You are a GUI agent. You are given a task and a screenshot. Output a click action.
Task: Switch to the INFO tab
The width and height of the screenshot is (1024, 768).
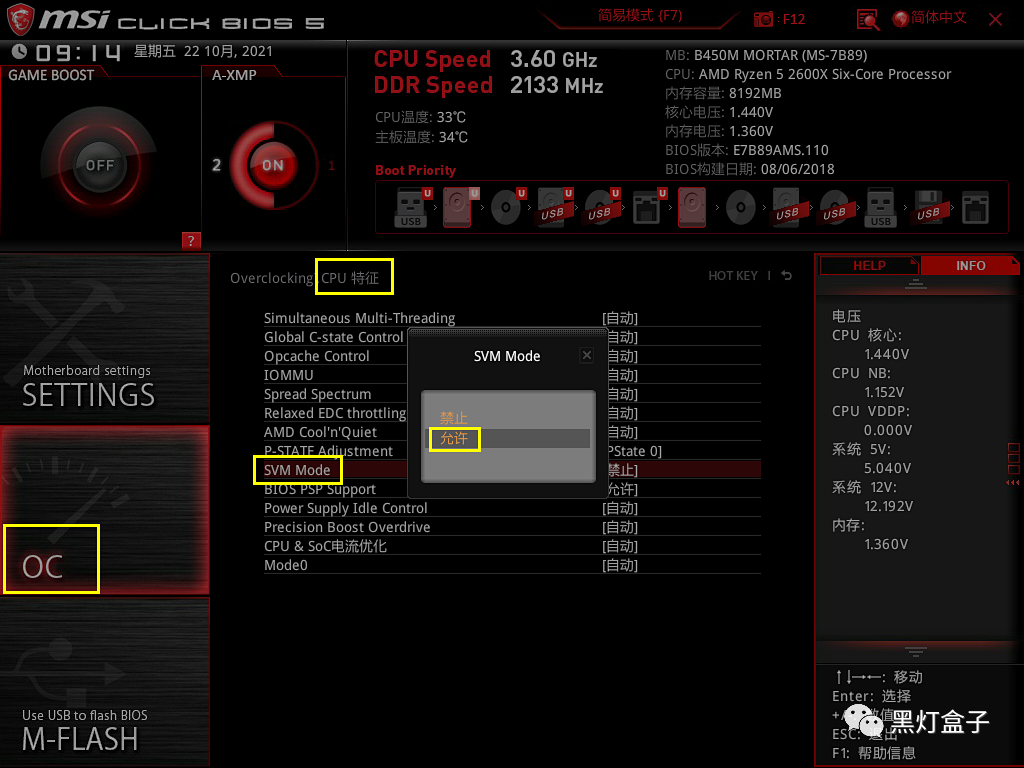click(x=970, y=266)
